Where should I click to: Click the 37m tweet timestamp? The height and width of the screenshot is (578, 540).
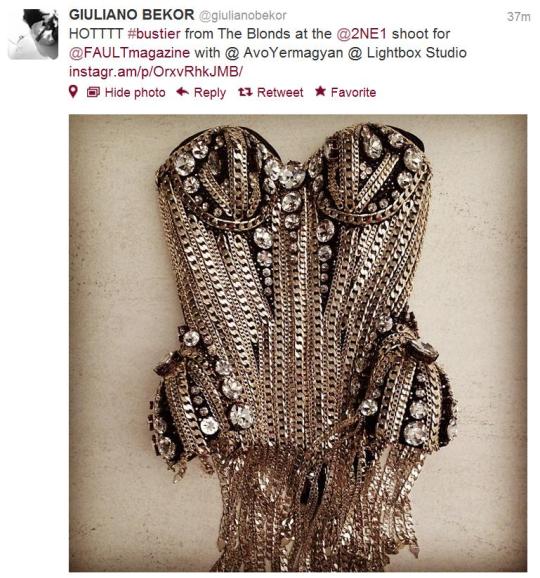pos(519,17)
